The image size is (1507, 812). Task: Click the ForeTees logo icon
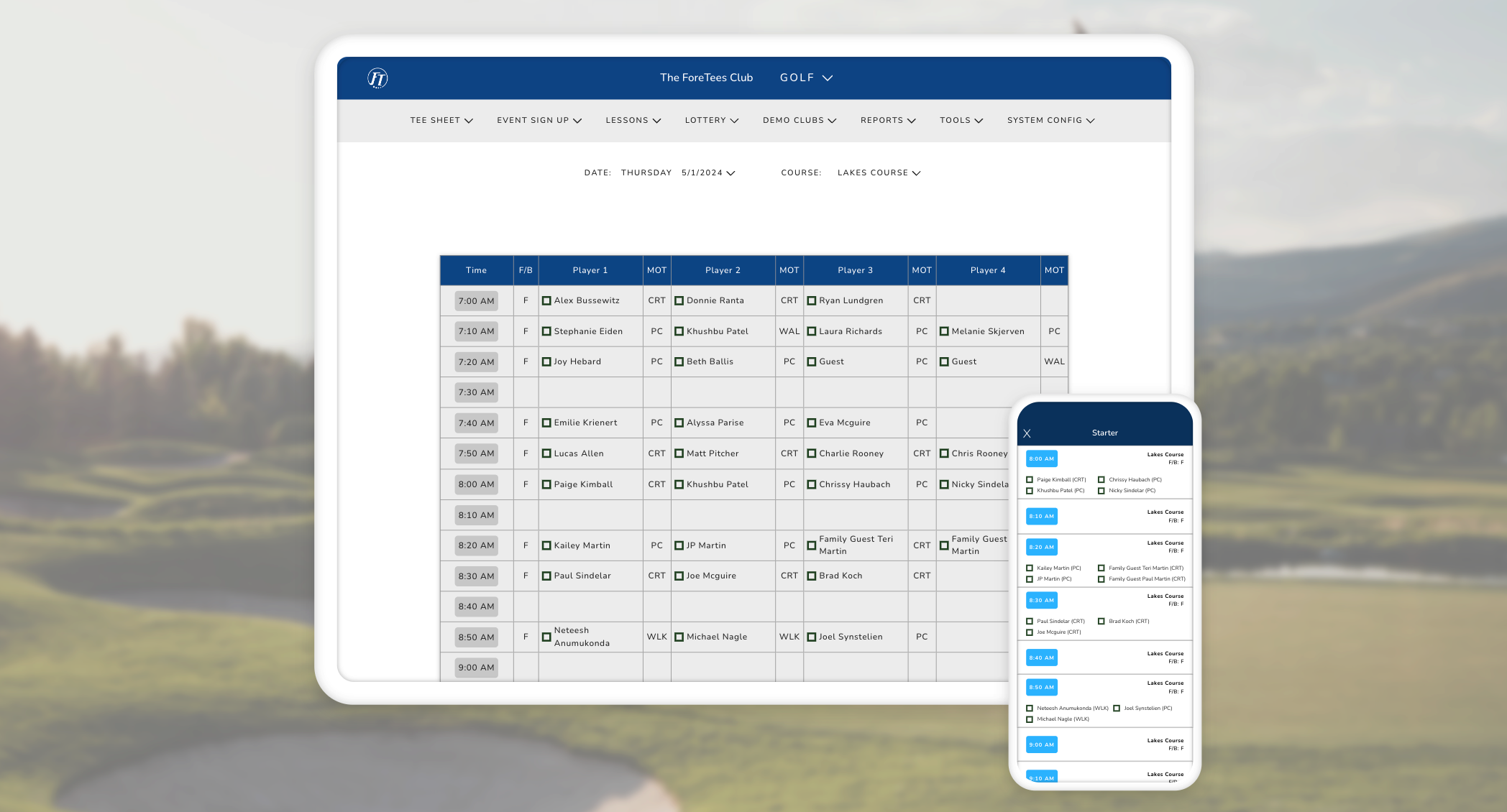(x=377, y=78)
